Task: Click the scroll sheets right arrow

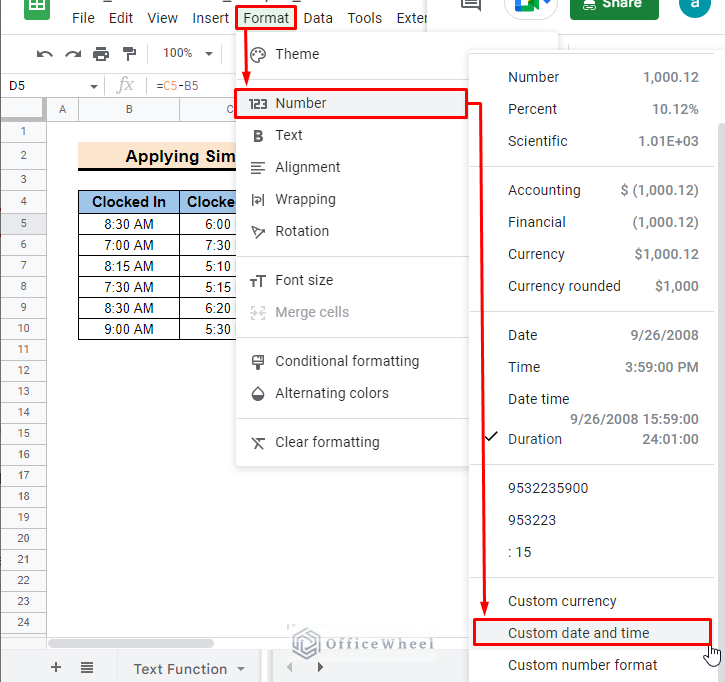Action: coord(320,667)
